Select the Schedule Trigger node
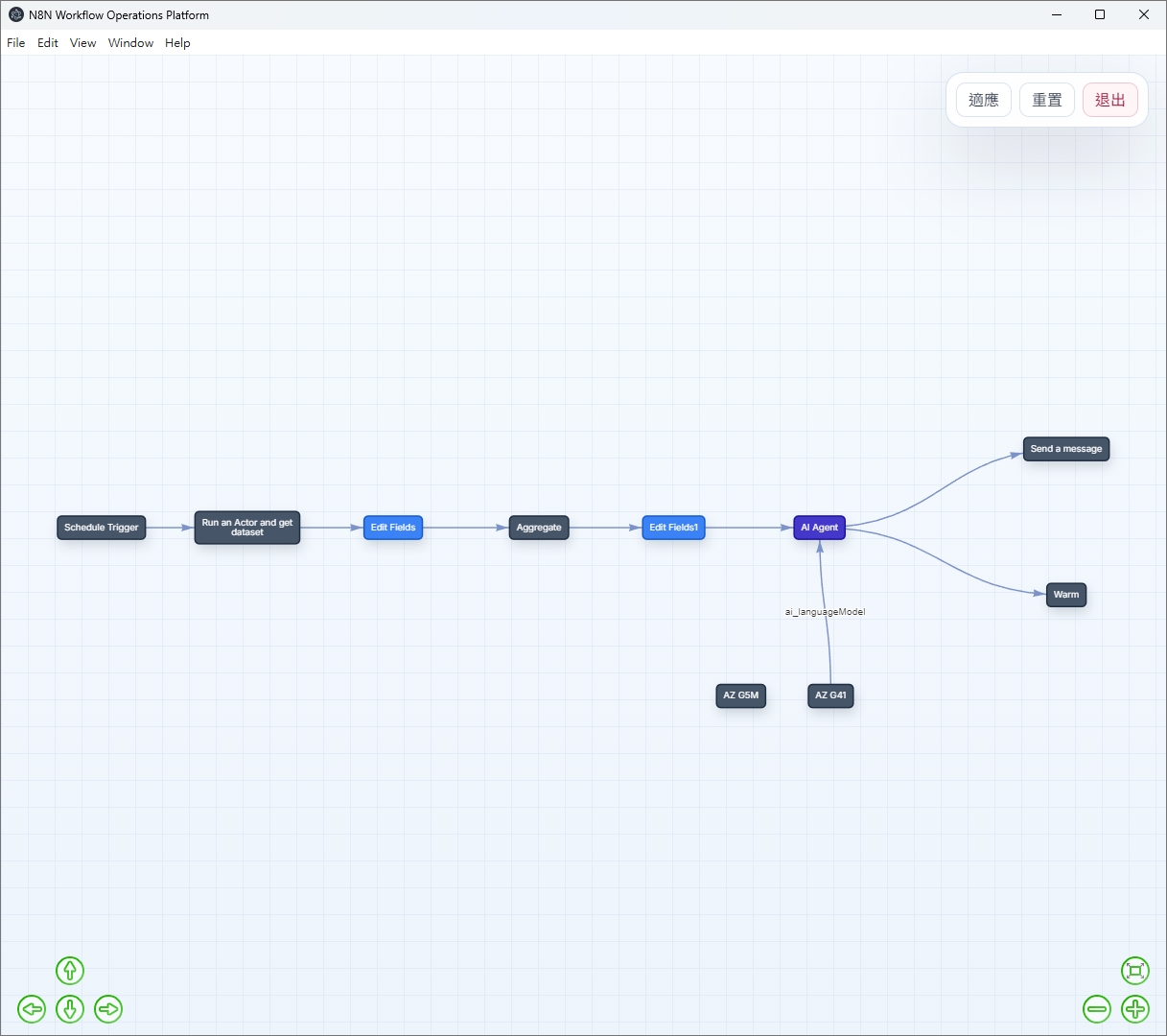 point(102,528)
